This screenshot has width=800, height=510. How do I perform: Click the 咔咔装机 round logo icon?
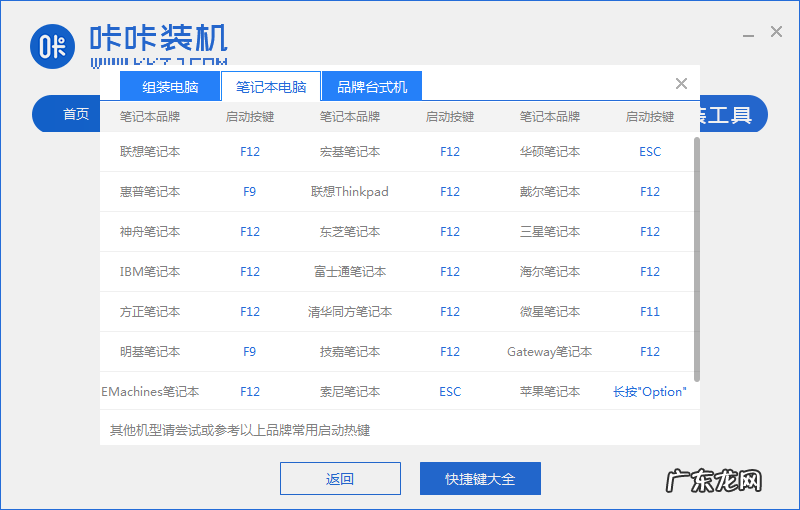point(53,46)
